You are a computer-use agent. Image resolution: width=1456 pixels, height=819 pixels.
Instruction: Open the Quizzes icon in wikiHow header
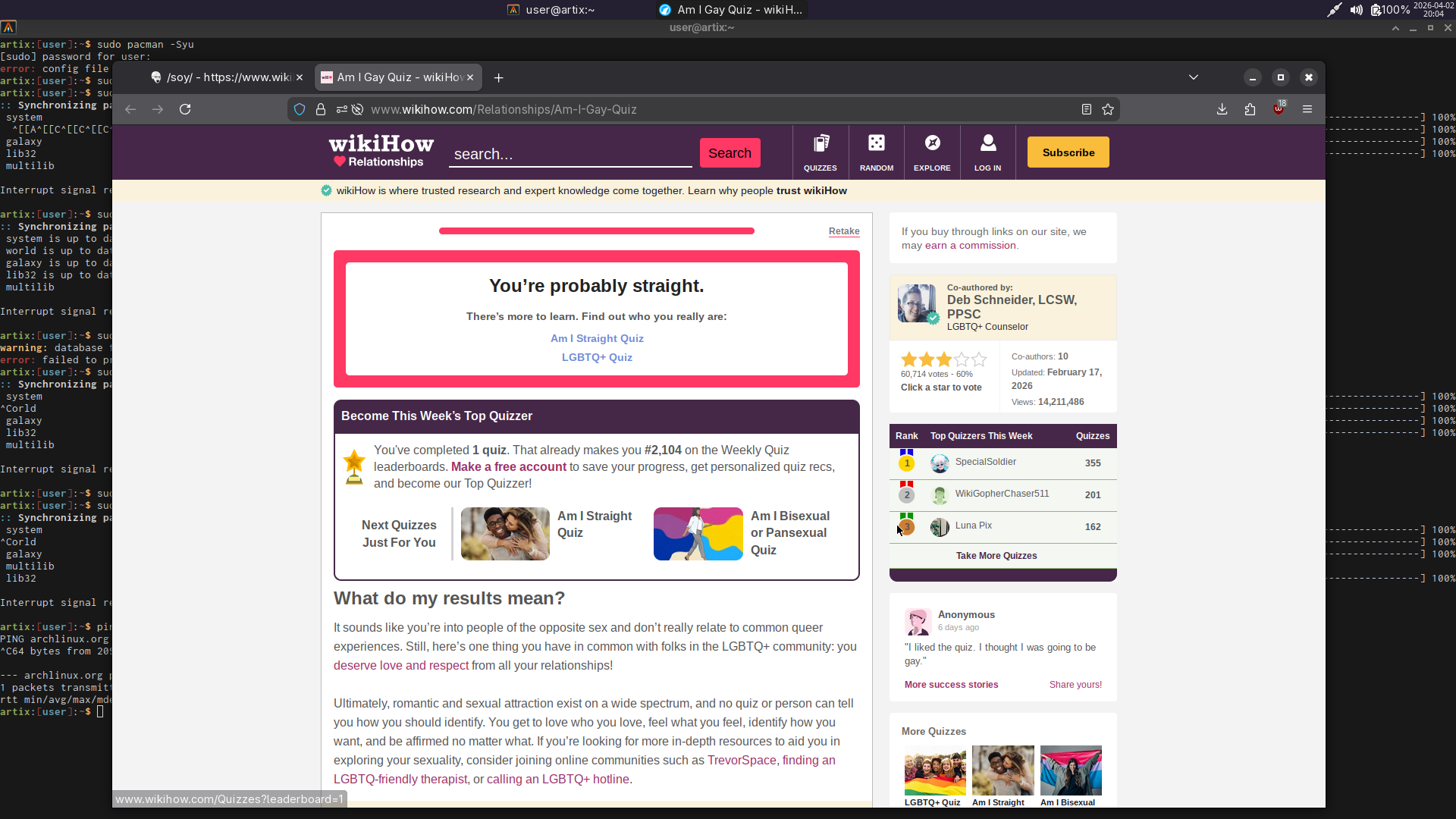821,144
